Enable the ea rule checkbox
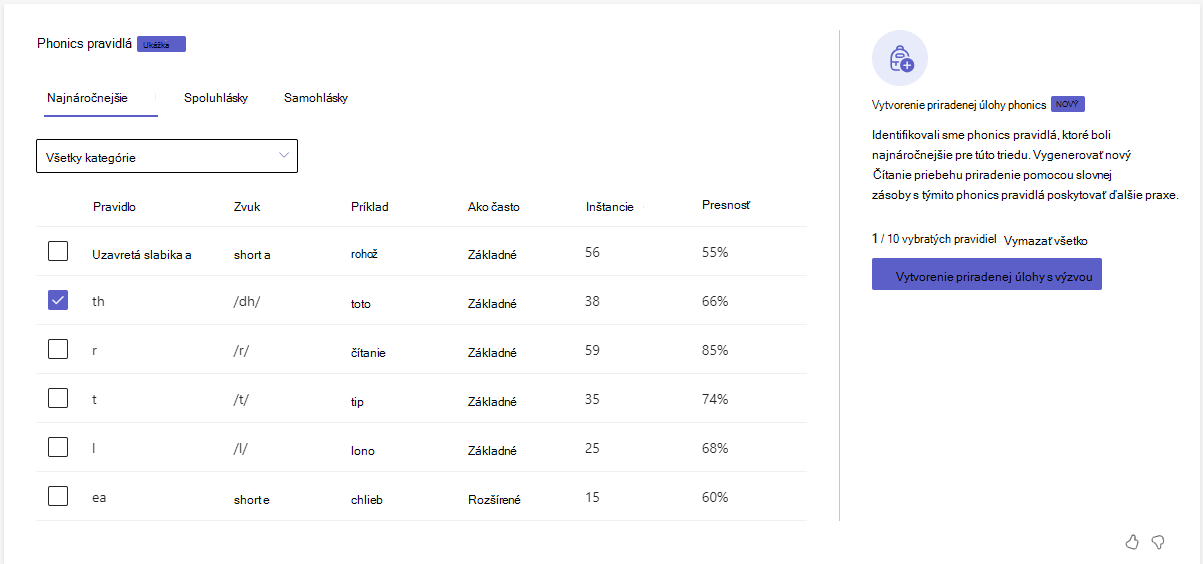Image resolution: width=1203 pixels, height=564 pixels. (58, 496)
